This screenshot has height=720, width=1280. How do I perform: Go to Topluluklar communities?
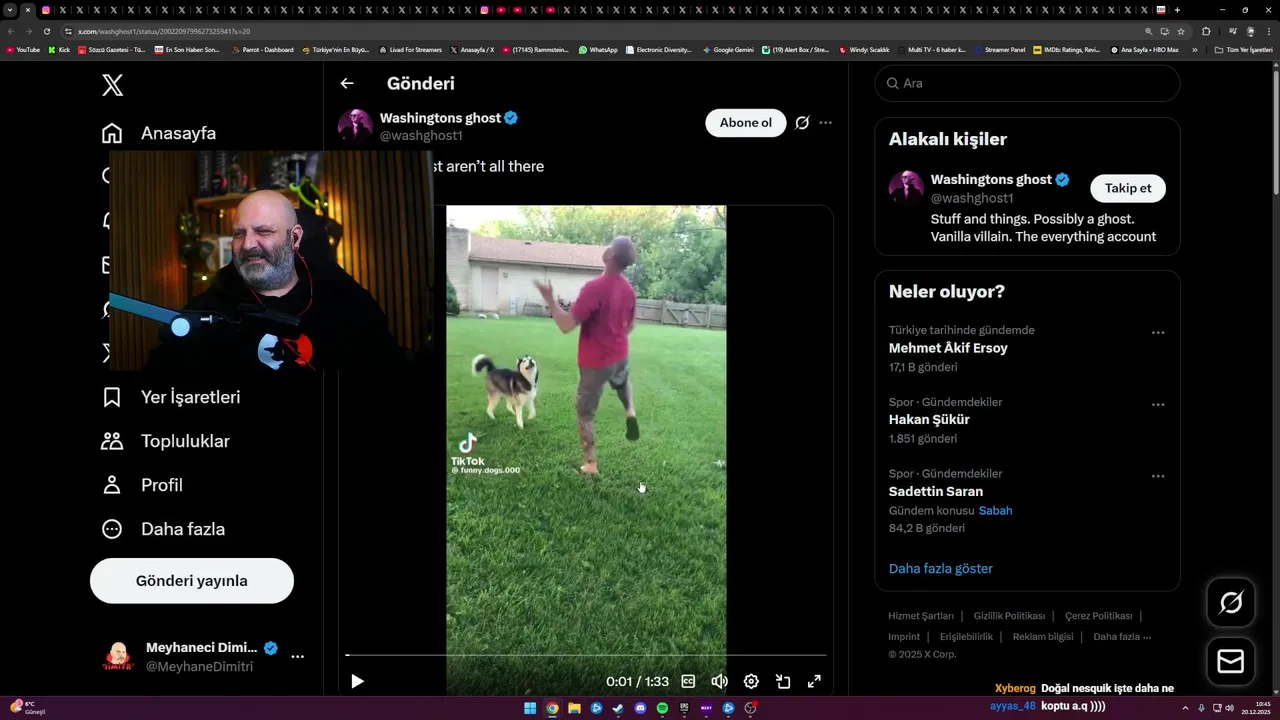pyautogui.click(x=166, y=441)
